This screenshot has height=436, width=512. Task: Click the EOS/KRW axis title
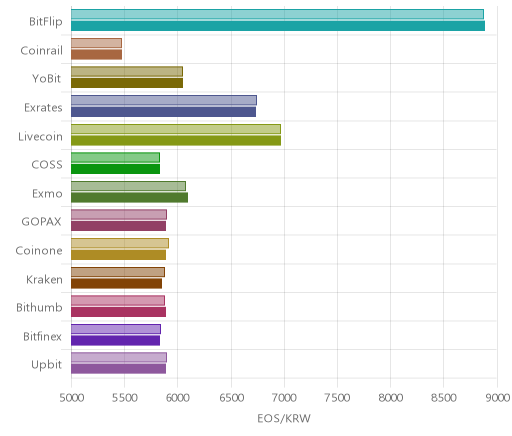[x=284, y=418]
